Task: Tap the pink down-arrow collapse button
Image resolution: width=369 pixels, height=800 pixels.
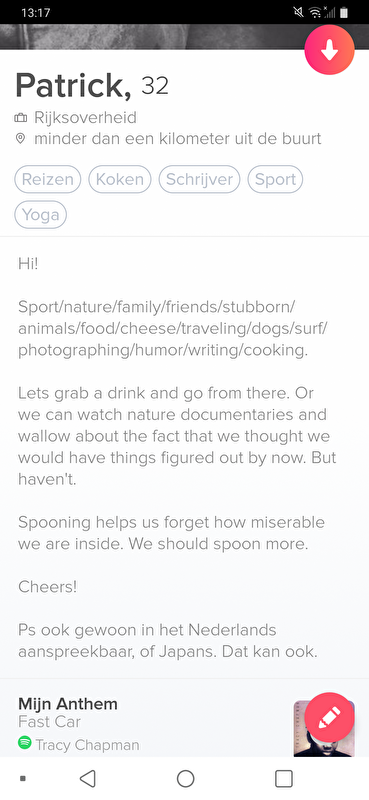Action: click(x=329, y=50)
